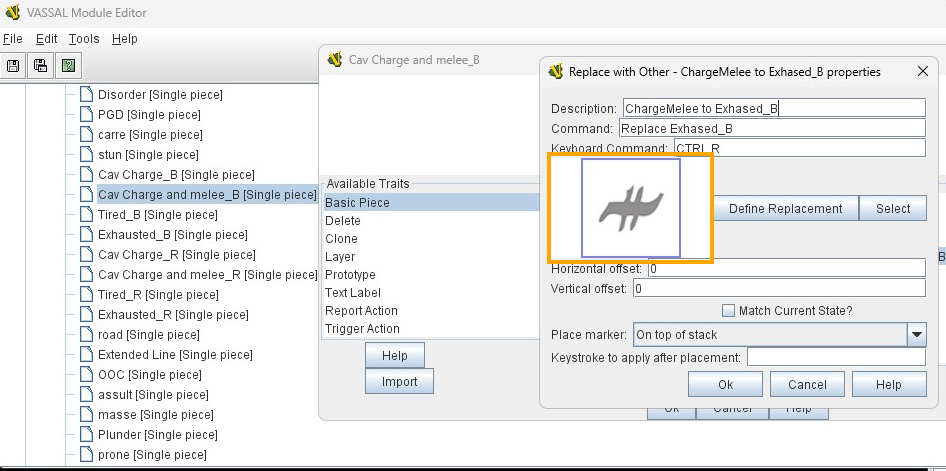Open the File menu

(x=12, y=39)
